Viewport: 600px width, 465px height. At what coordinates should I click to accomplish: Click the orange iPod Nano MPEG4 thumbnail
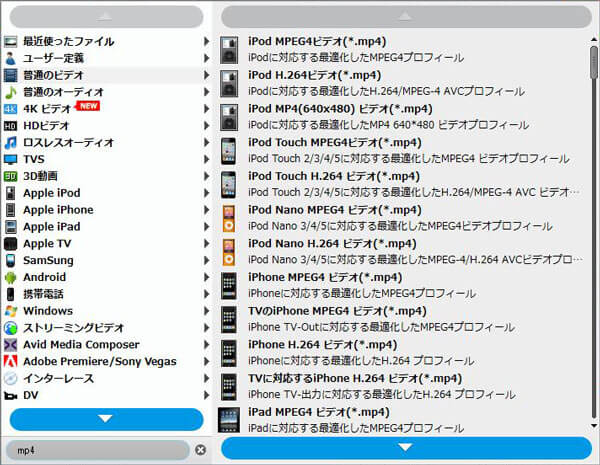pos(229,218)
